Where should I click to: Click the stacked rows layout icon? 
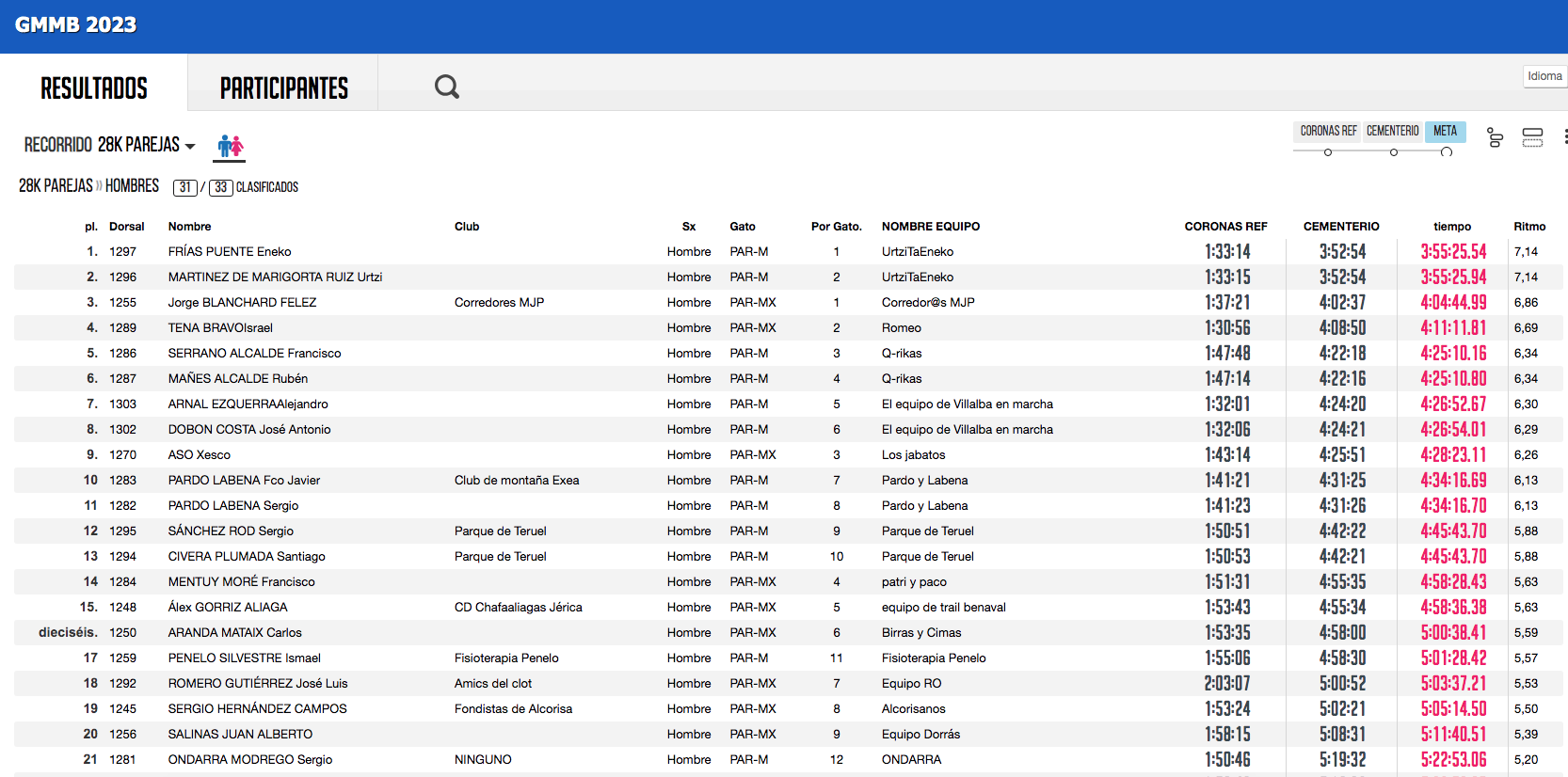point(1532,137)
